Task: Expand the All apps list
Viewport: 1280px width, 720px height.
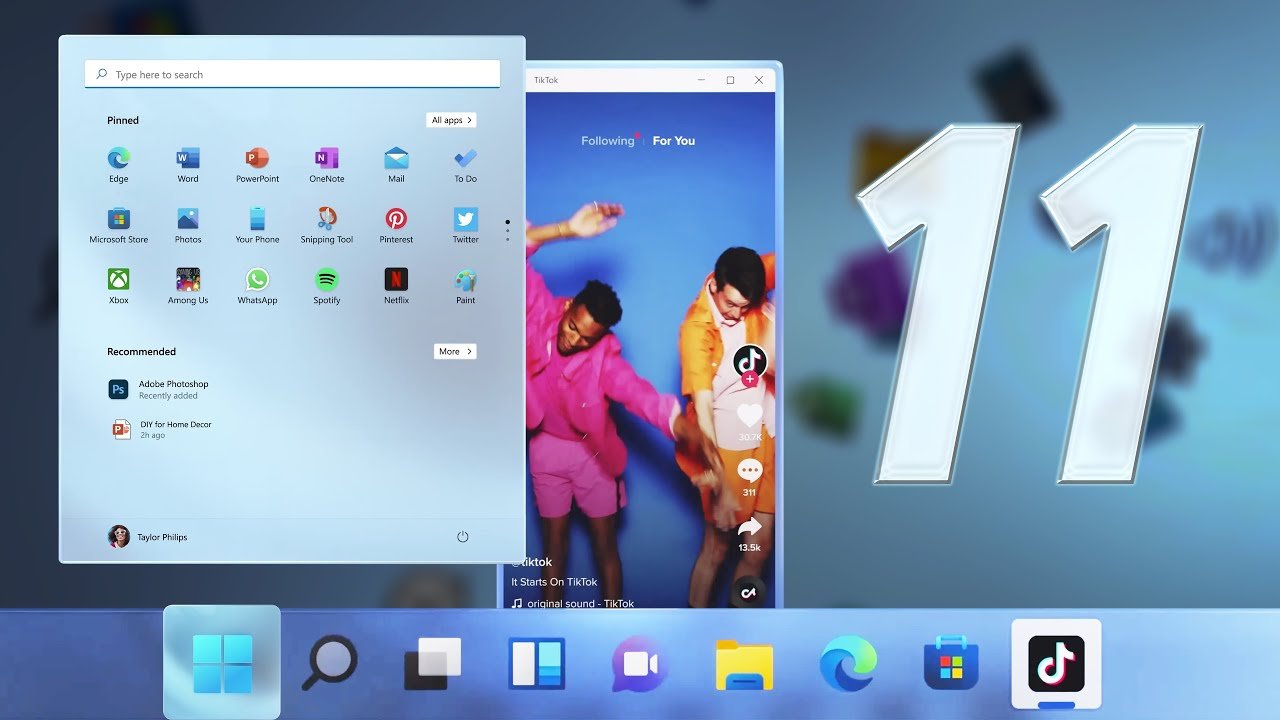Action: click(451, 120)
